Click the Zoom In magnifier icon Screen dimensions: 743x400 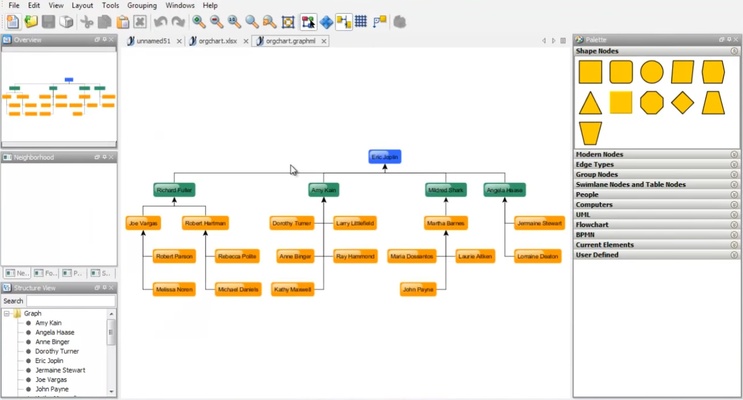[199, 22]
